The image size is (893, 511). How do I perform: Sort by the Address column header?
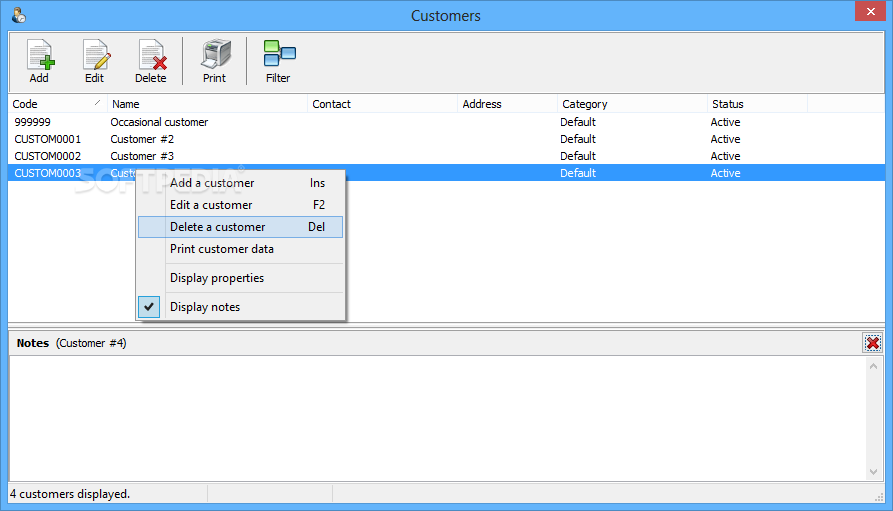click(507, 104)
